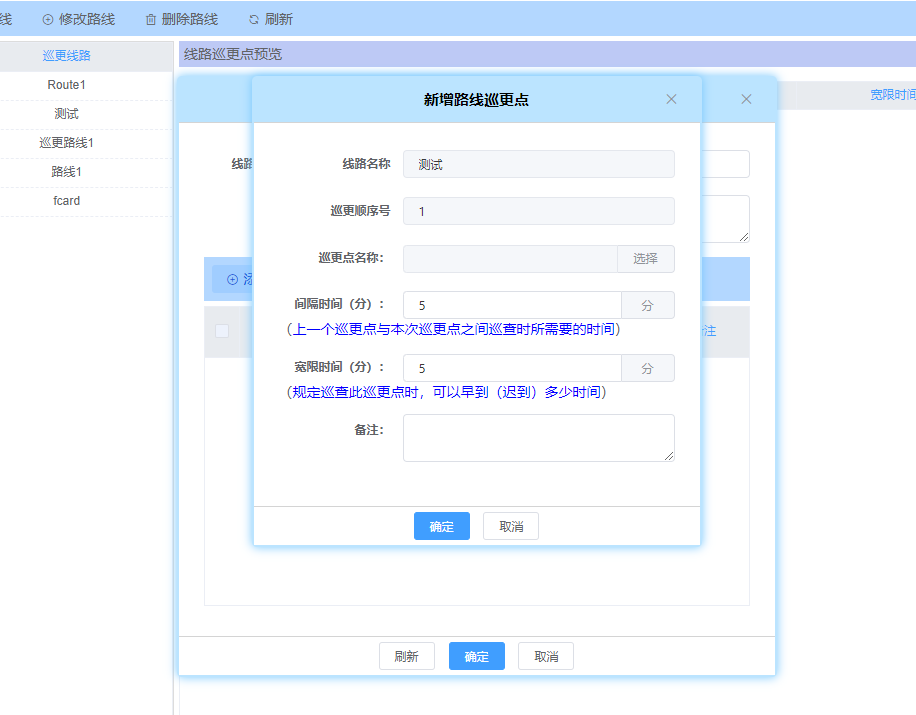This screenshot has width=916, height=715.
Task: Click the 修改路线 edit route icon
Action: click(48, 20)
